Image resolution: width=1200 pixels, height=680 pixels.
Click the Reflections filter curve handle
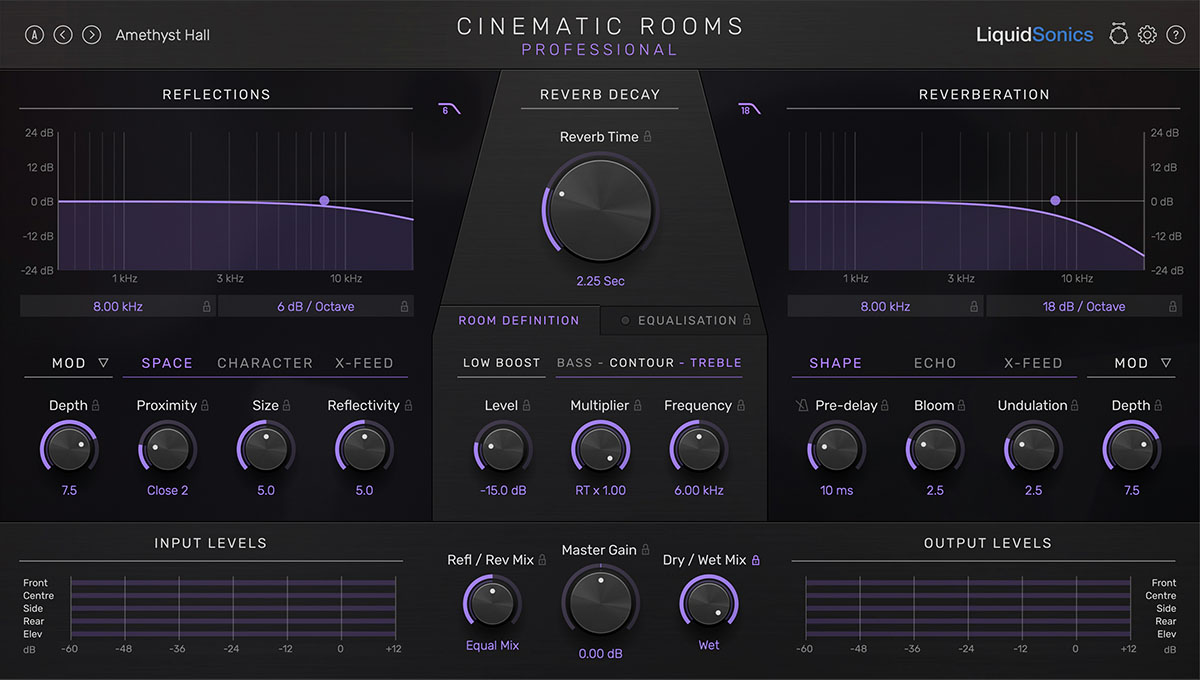(324, 201)
